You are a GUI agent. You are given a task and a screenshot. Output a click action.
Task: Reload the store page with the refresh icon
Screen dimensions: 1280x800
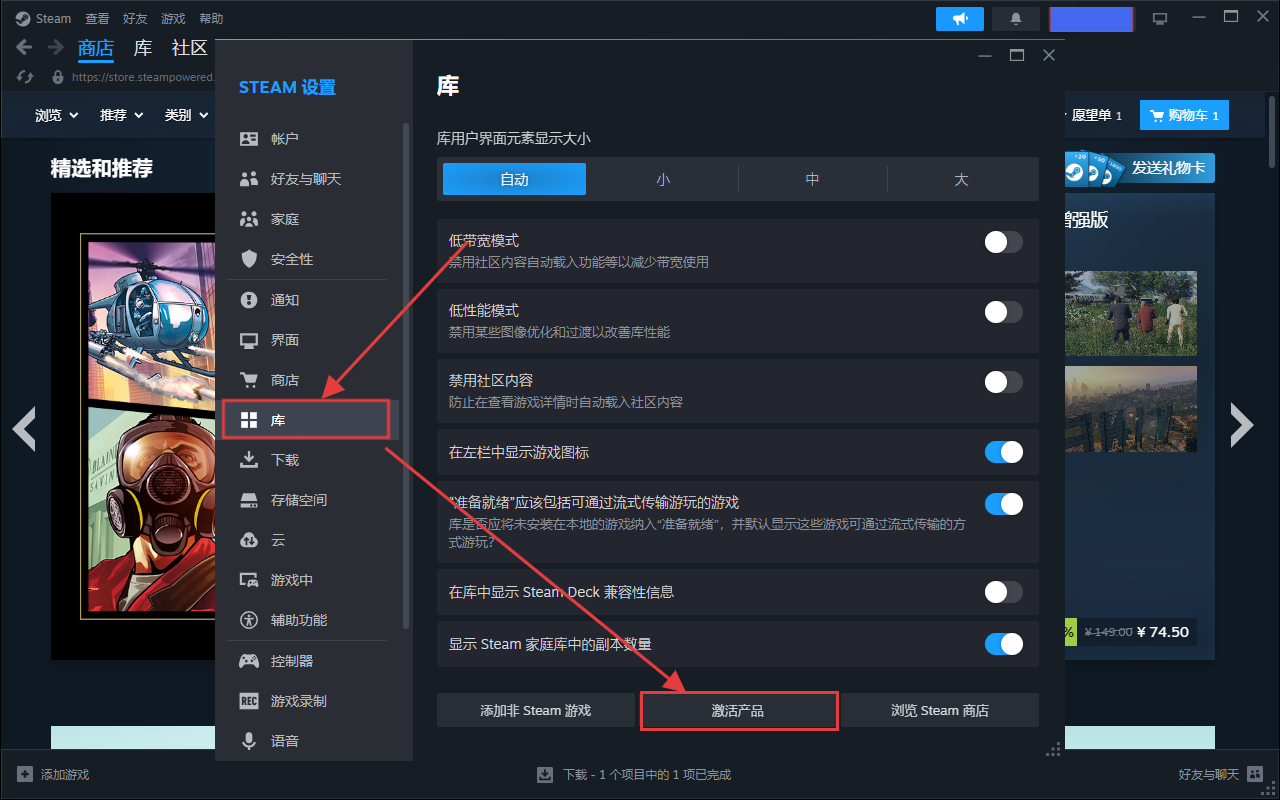click(x=26, y=77)
